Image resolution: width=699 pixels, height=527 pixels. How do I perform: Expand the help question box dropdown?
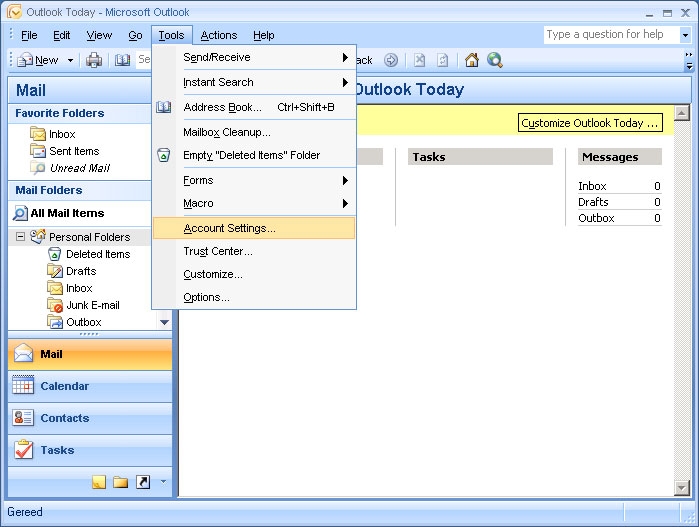(x=685, y=34)
